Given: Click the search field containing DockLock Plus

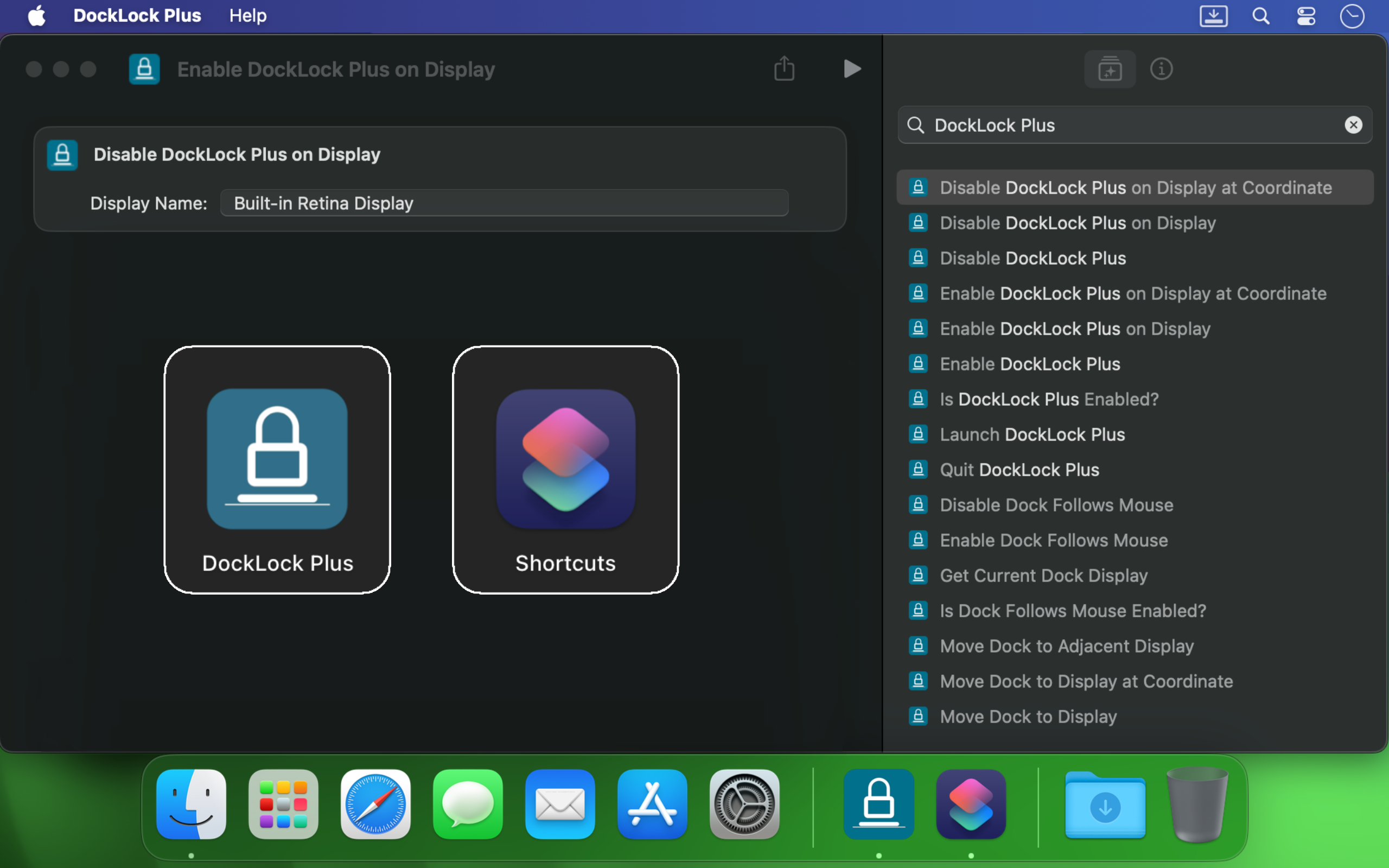Looking at the screenshot, I should [1135, 125].
